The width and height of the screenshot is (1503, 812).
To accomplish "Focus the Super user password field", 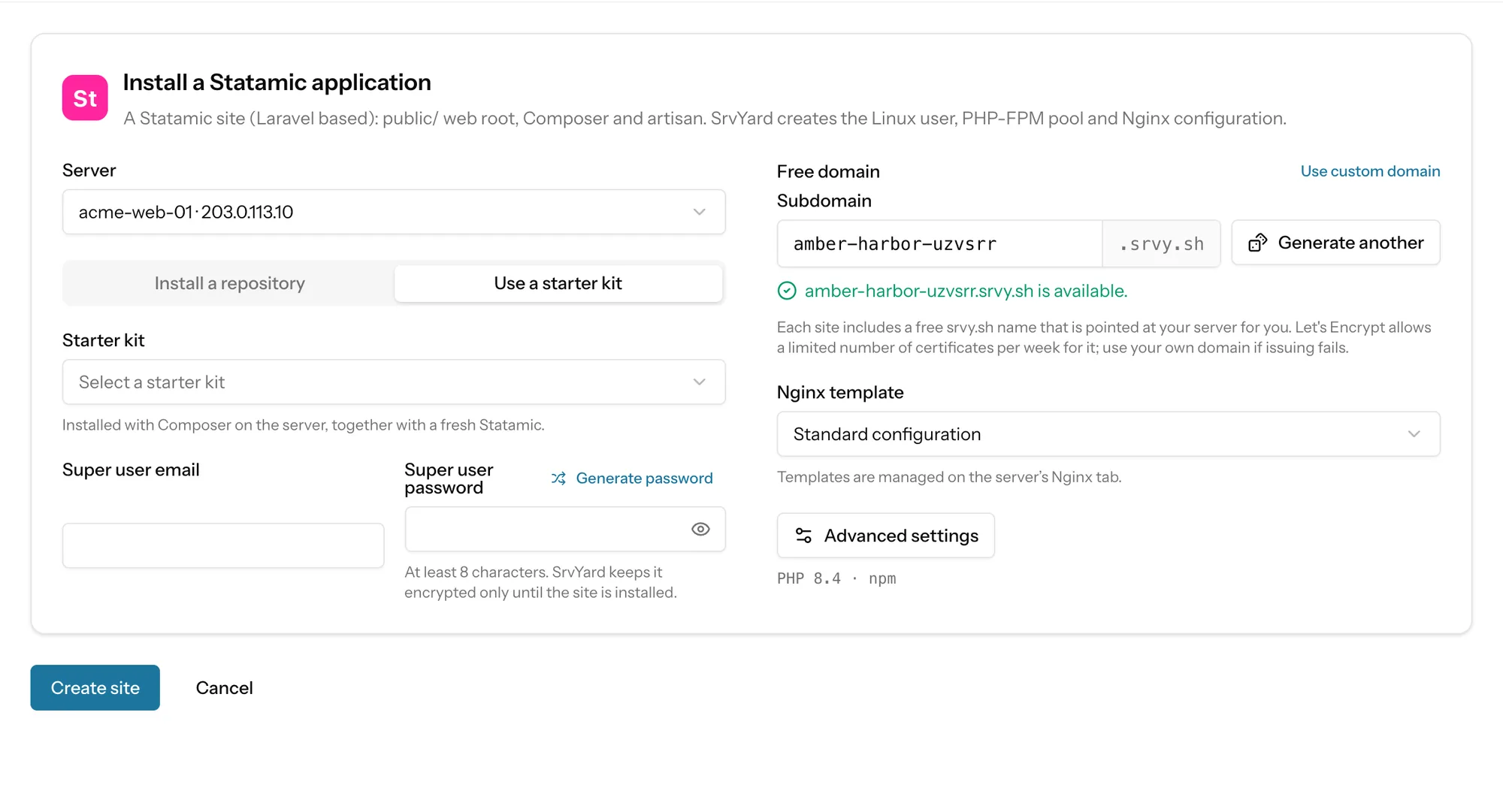I will tap(565, 530).
